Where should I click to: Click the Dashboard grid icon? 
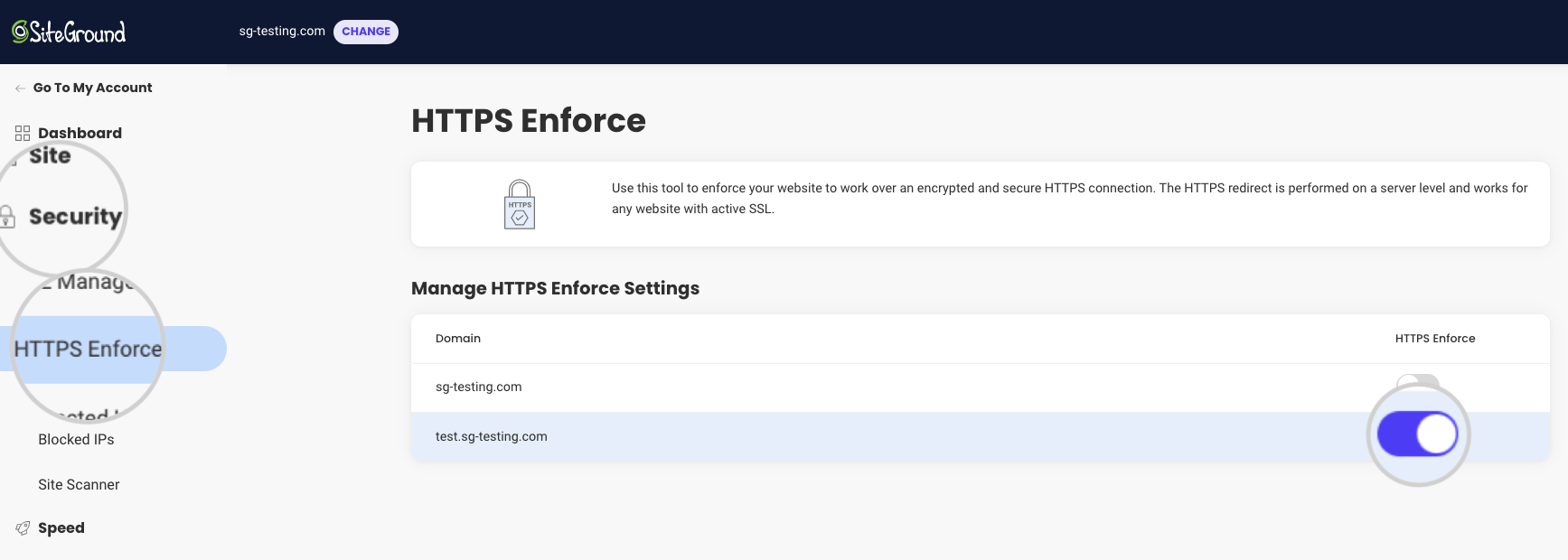(x=23, y=133)
